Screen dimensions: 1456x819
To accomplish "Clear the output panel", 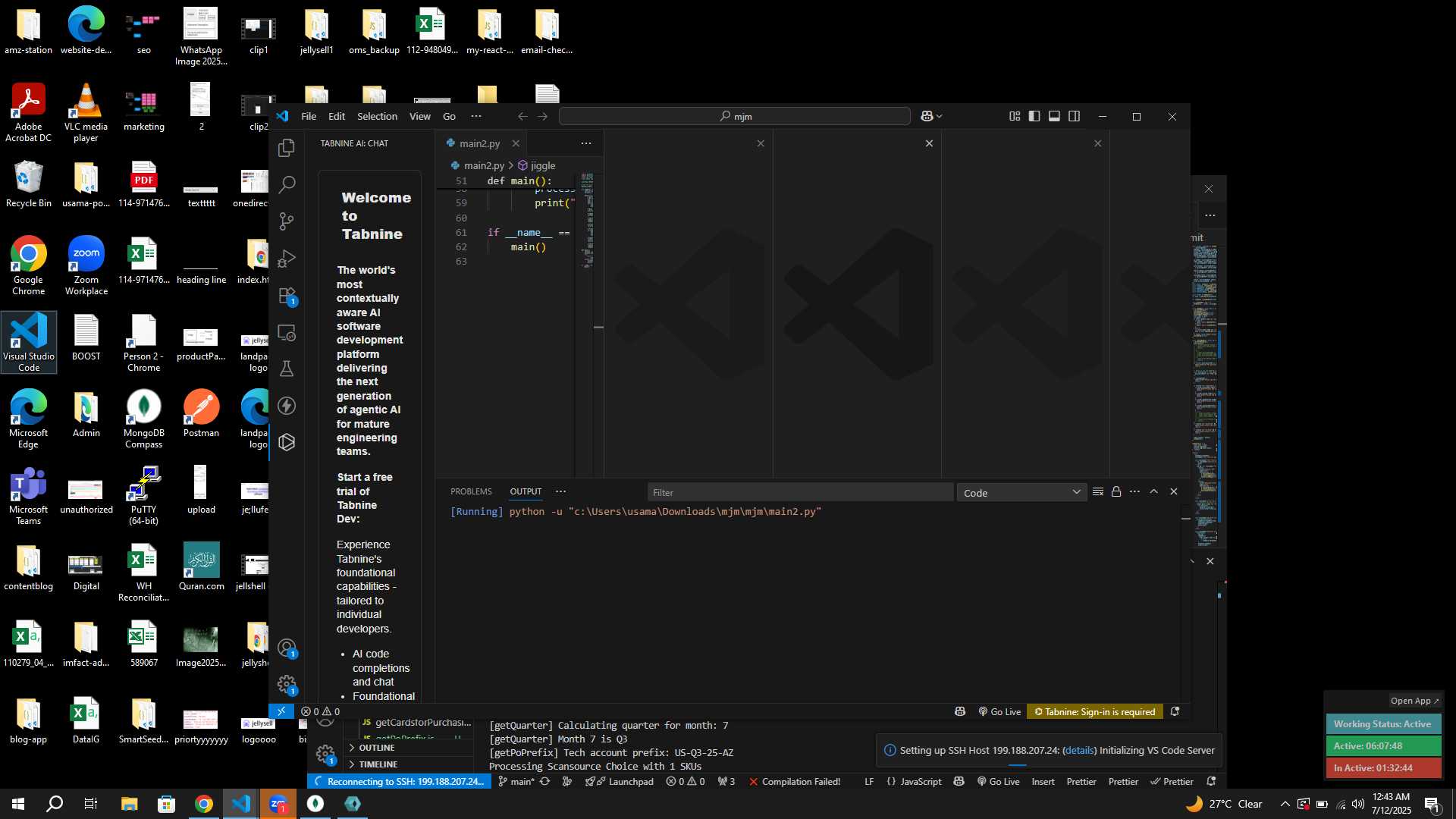I will [x=1097, y=491].
